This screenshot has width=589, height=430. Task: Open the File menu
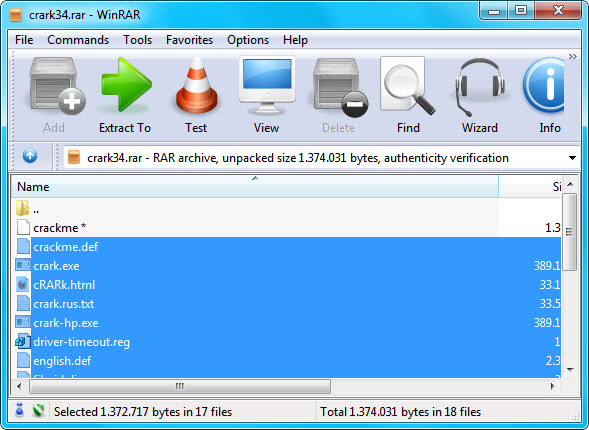point(24,39)
